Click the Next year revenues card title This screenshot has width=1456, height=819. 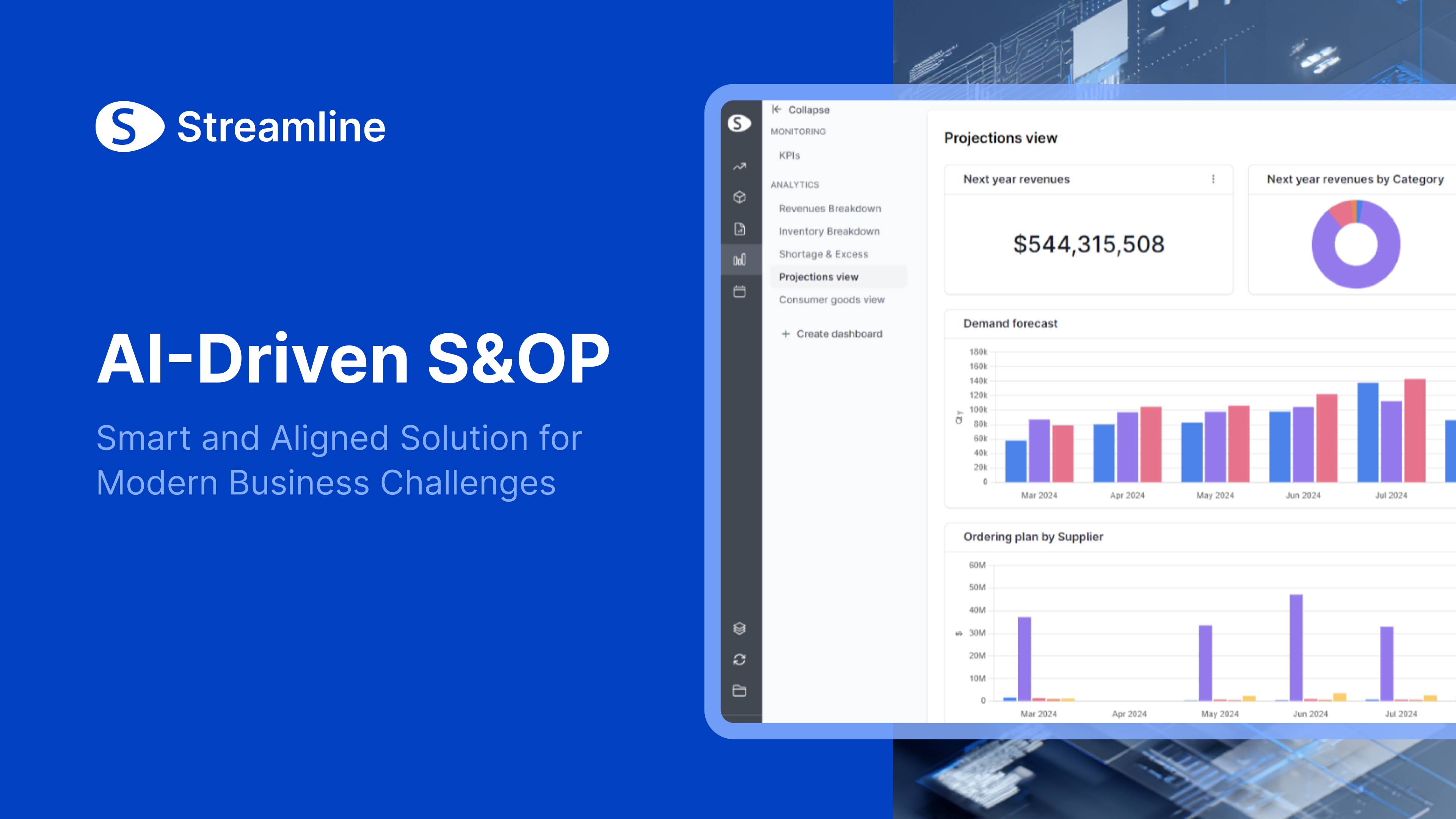(1016, 179)
